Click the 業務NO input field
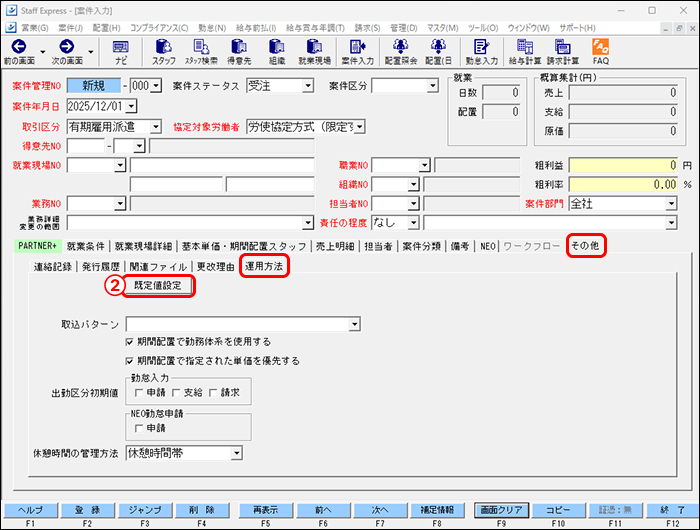700x530 pixels. (x=92, y=204)
